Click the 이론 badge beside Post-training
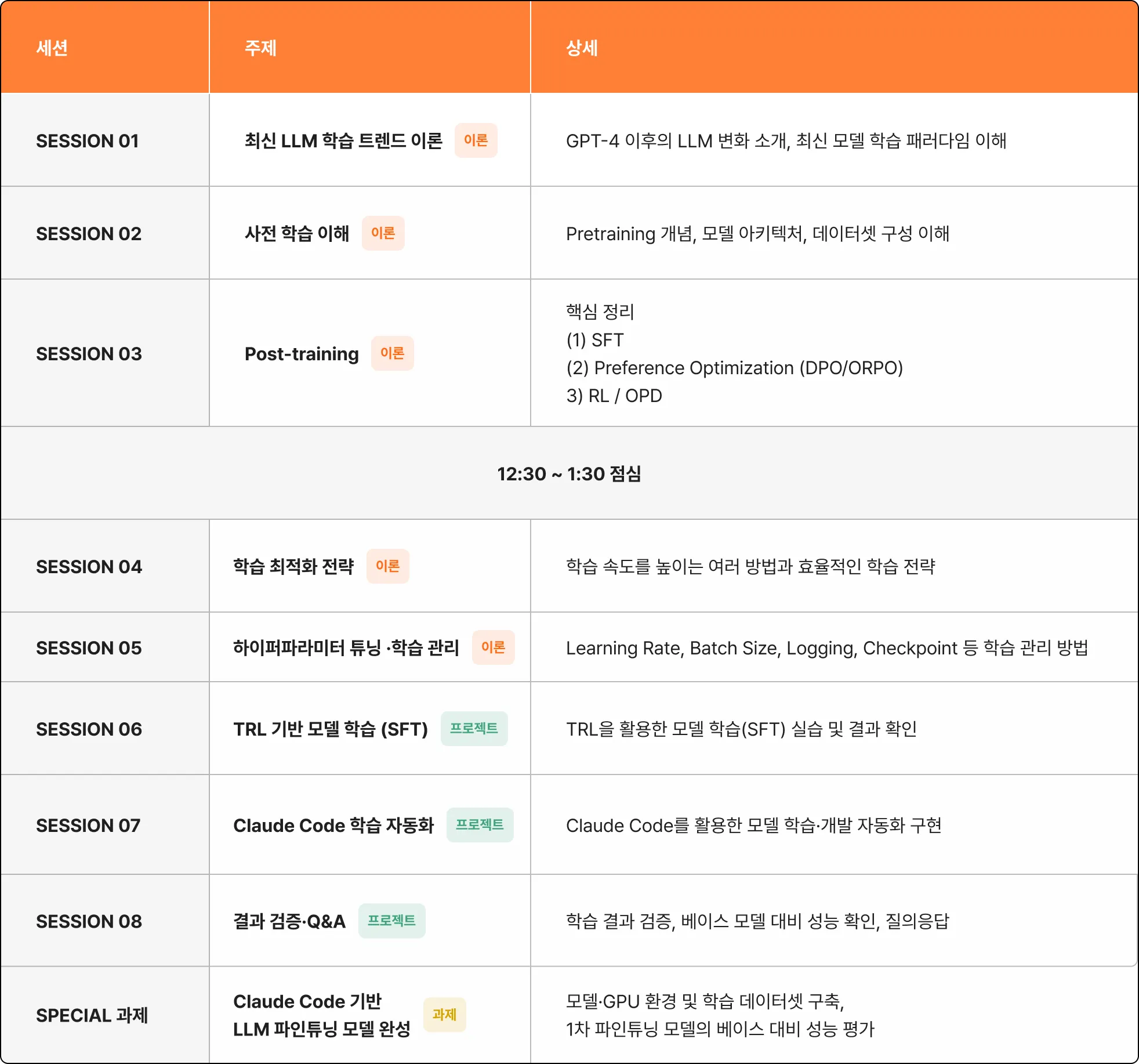1139x1064 pixels. (x=393, y=353)
